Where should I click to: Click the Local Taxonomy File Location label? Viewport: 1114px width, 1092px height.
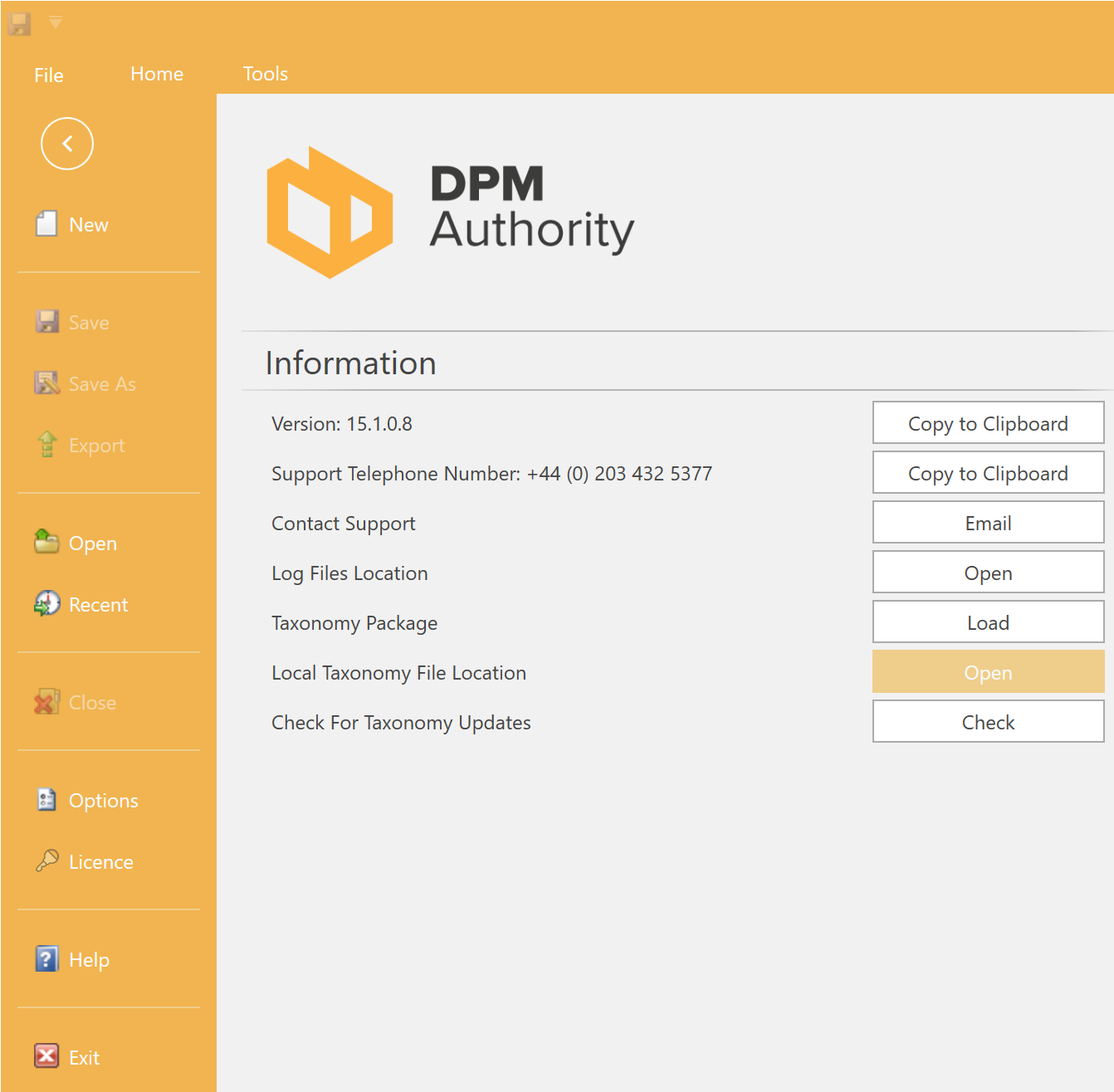point(399,673)
